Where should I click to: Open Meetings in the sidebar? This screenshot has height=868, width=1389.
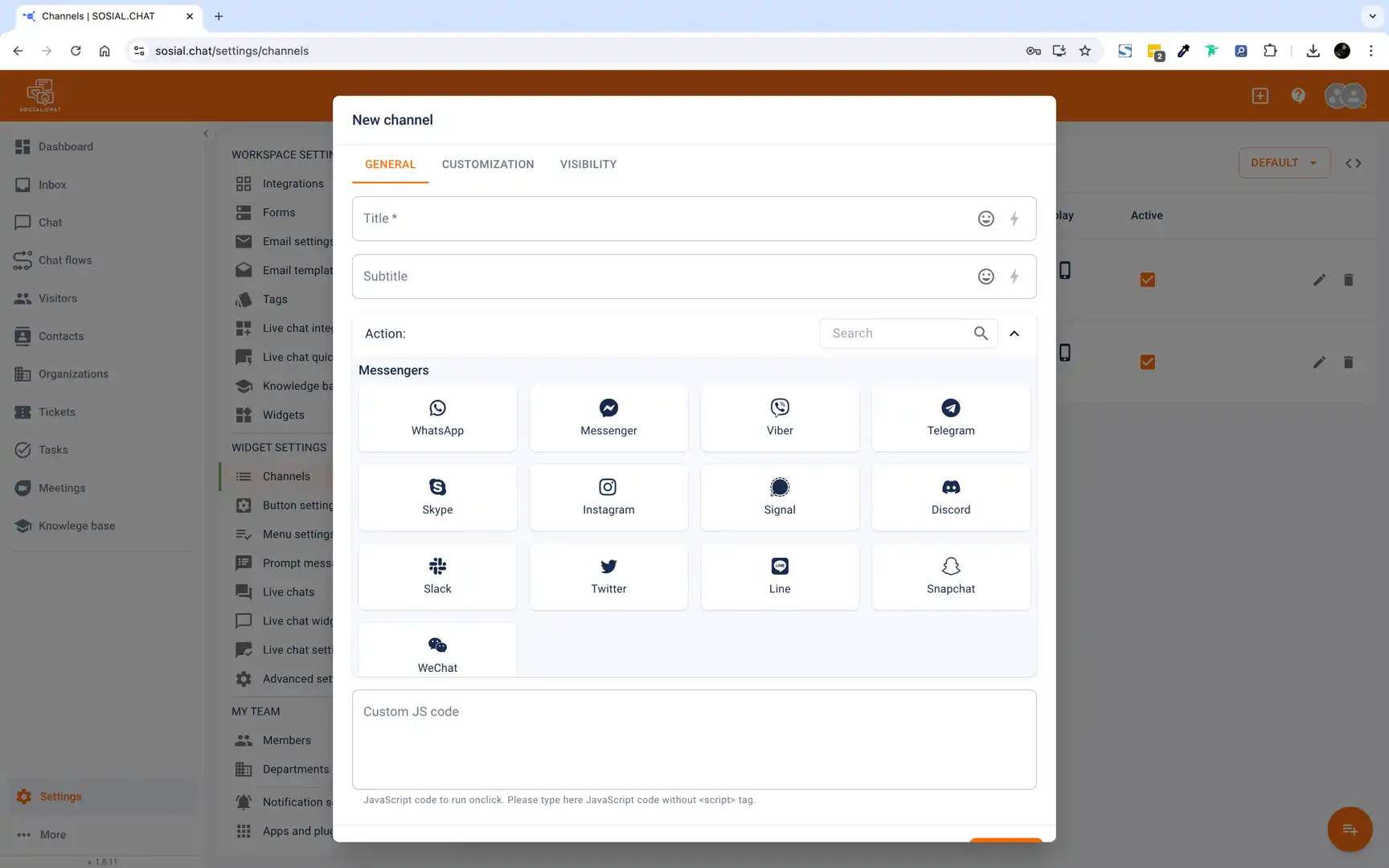click(x=62, y=488)
